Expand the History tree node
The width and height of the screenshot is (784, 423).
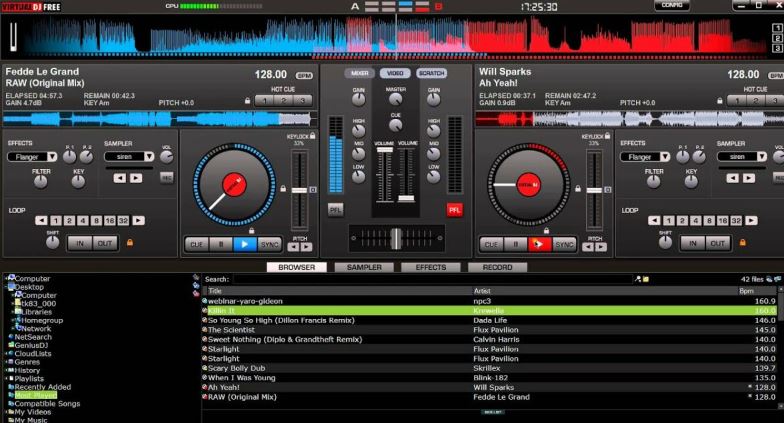[x=7, y=370]
